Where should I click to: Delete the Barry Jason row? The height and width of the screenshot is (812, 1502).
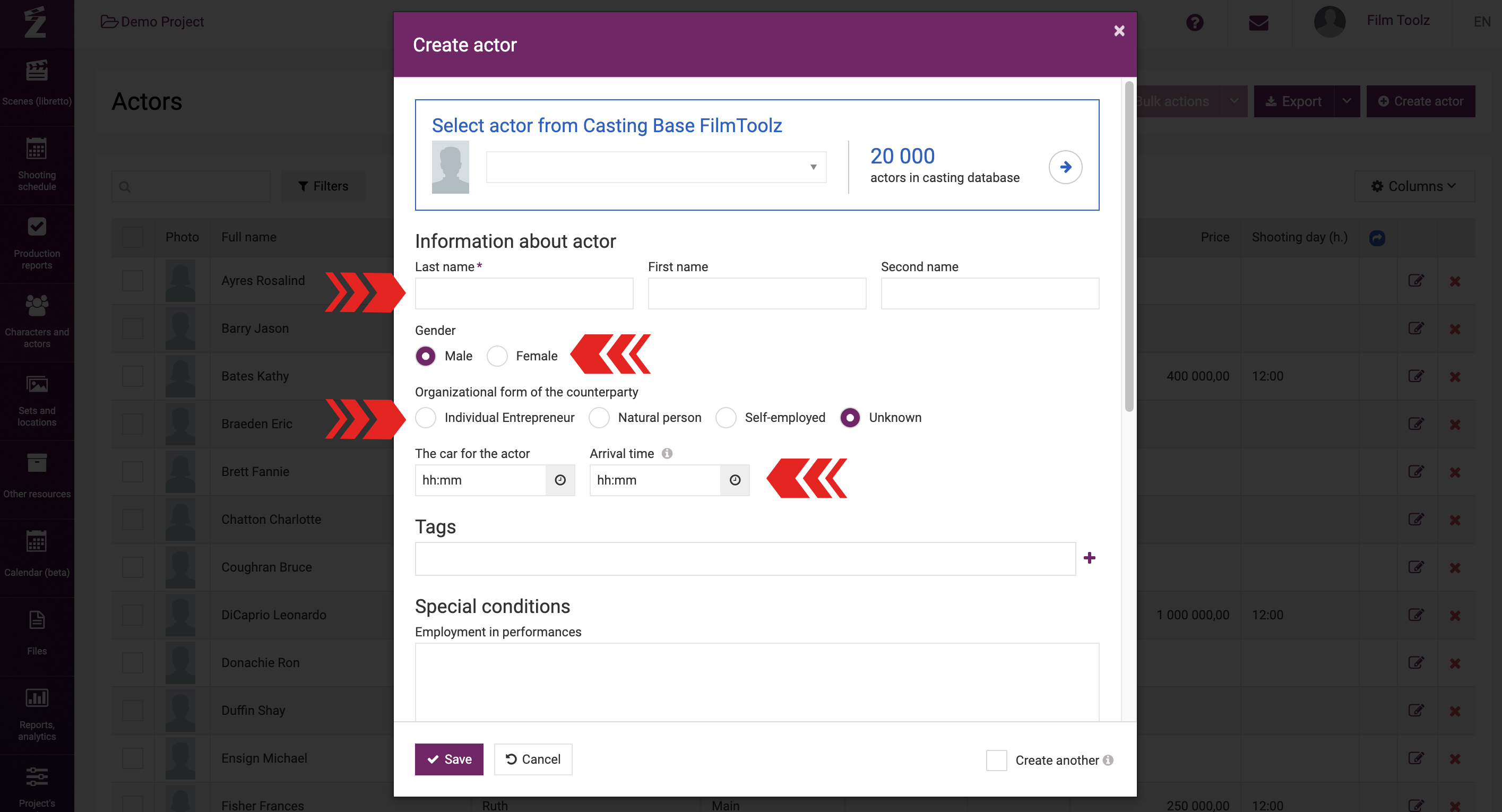point(1455,330)
